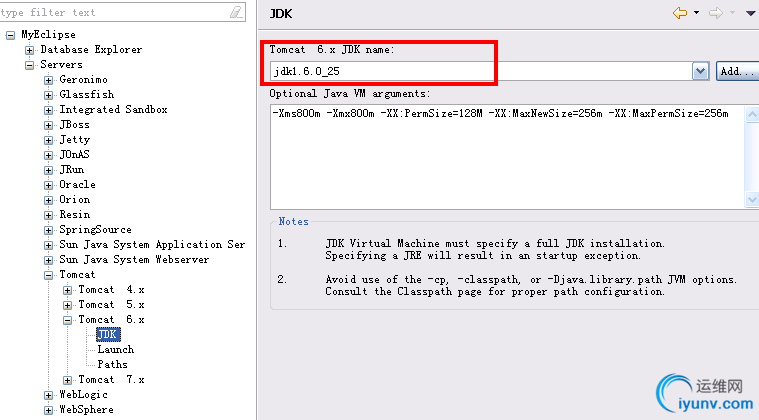
Task: Collapse the Servers tree node
Action: (30, 65)
